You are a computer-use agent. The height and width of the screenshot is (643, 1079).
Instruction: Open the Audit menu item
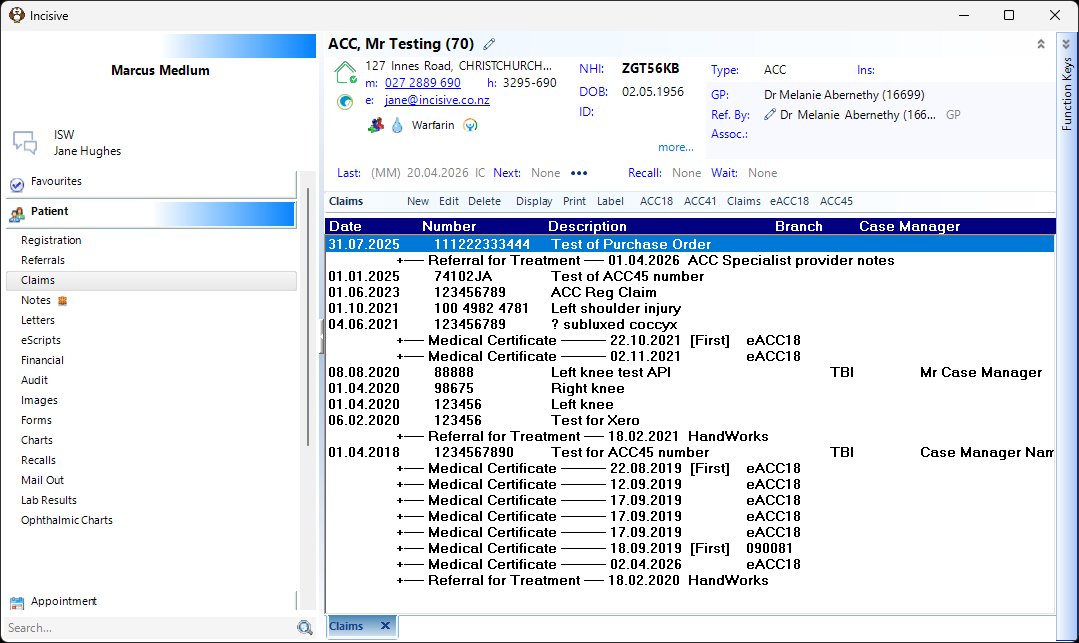34,380
